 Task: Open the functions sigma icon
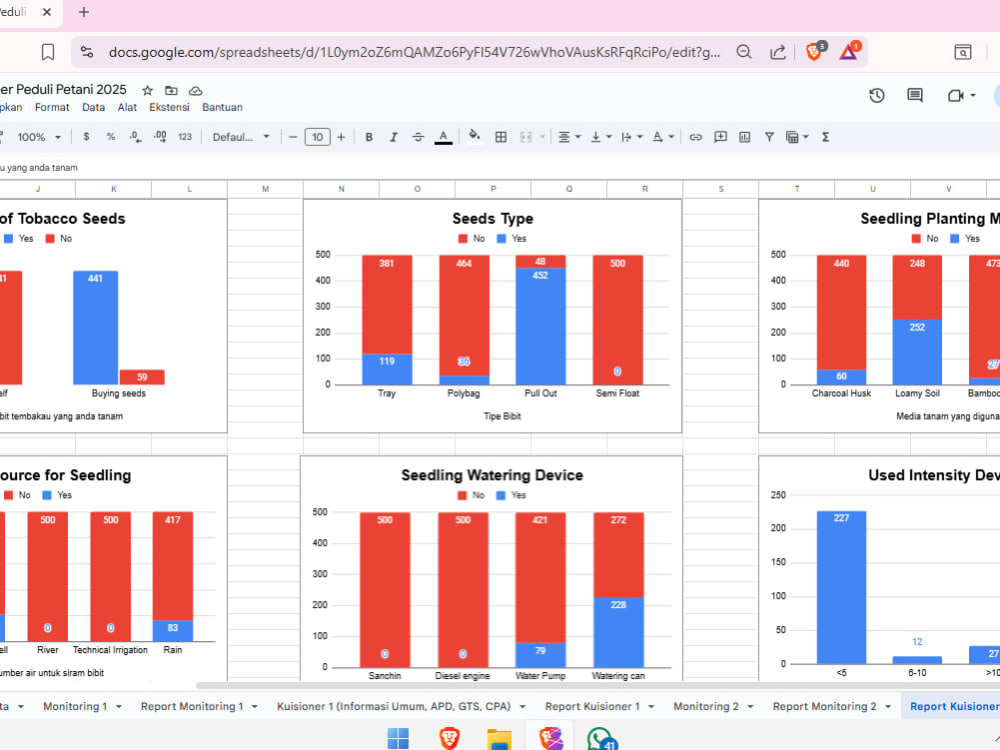point(825,137)
